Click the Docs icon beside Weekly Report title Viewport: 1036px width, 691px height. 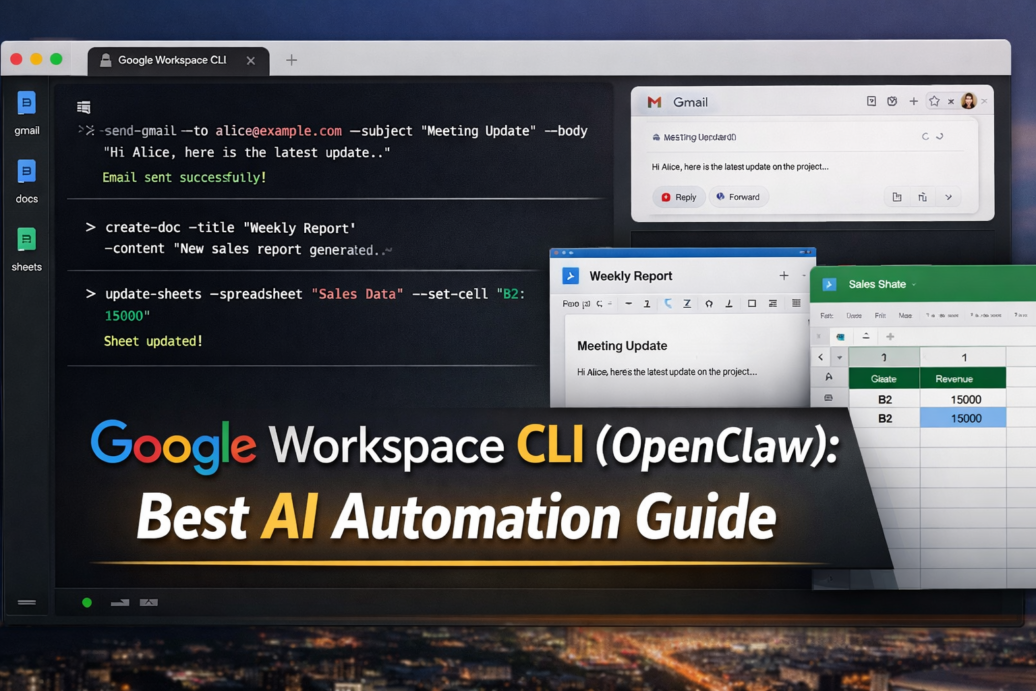point(570,276)
